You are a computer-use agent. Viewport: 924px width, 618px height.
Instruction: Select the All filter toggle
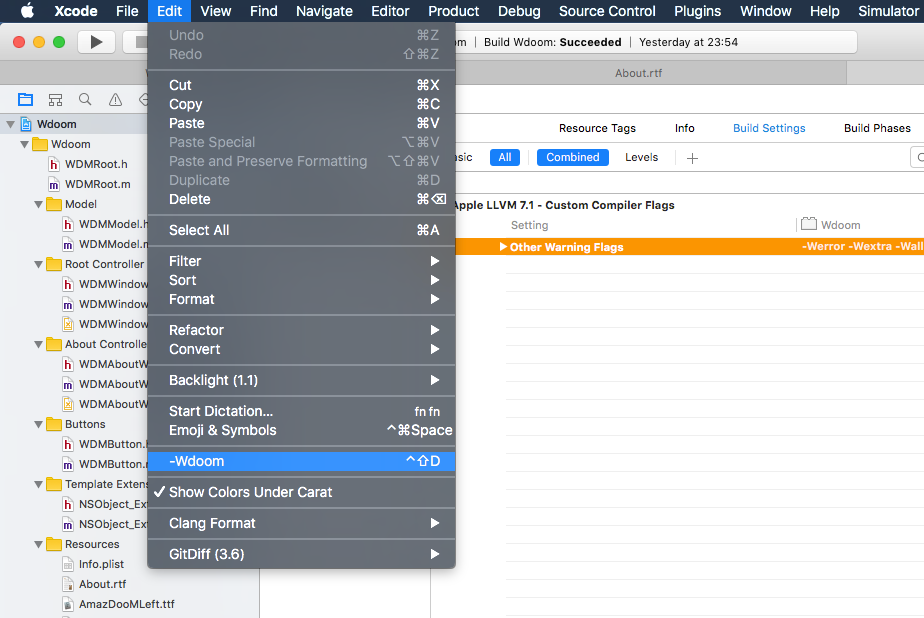pos(505,157)
